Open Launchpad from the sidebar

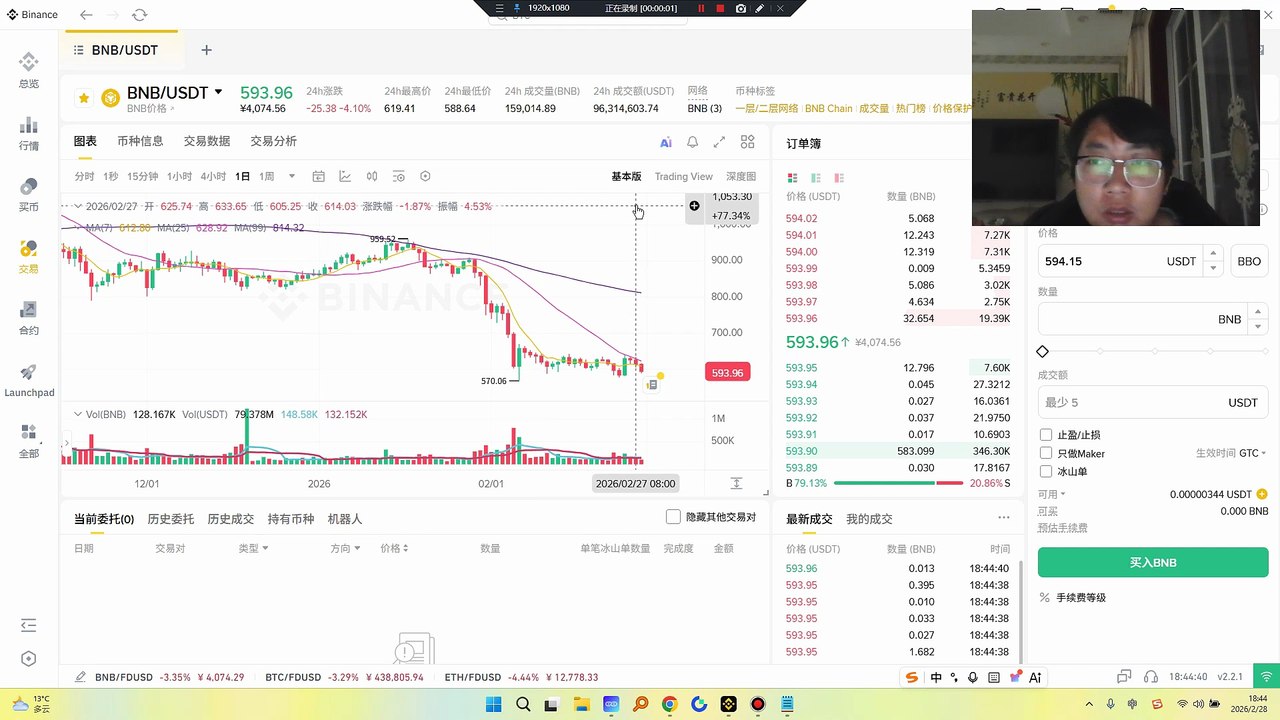tap(29, 380)
